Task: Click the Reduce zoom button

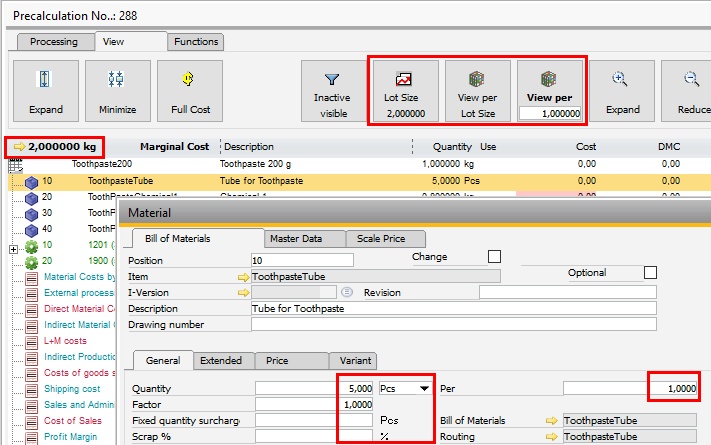Action: point(690,92)
